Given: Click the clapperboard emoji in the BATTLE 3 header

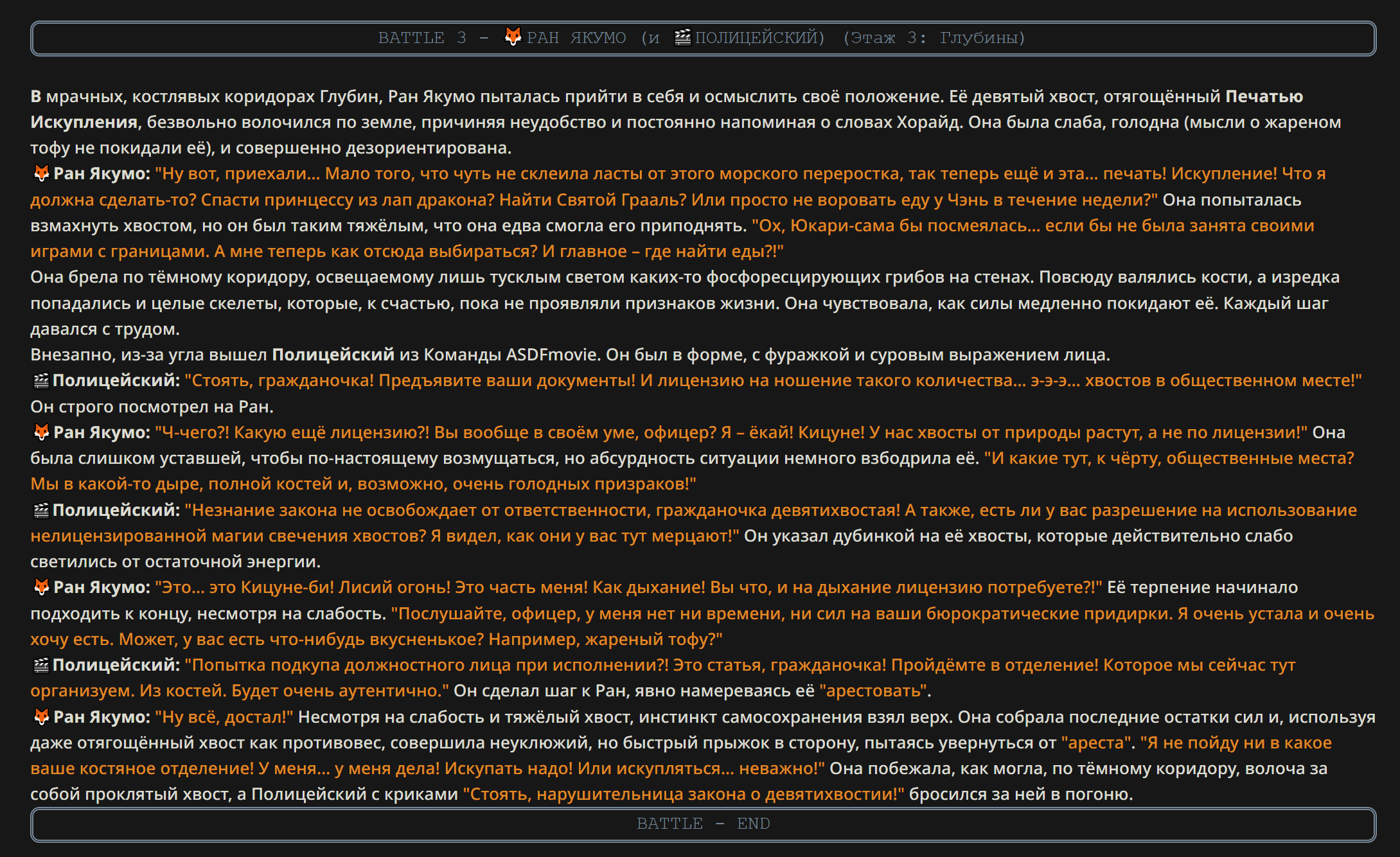Looking at the screenshot, I should [682, 37].
